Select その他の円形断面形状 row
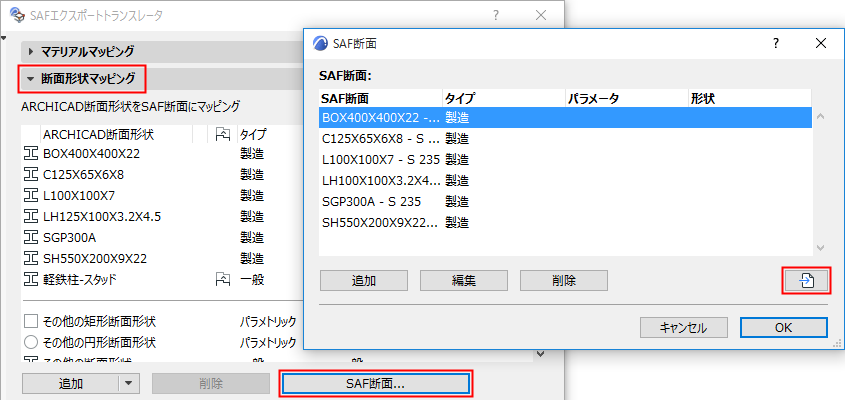845x400 pixels. [x=163, y=342]
